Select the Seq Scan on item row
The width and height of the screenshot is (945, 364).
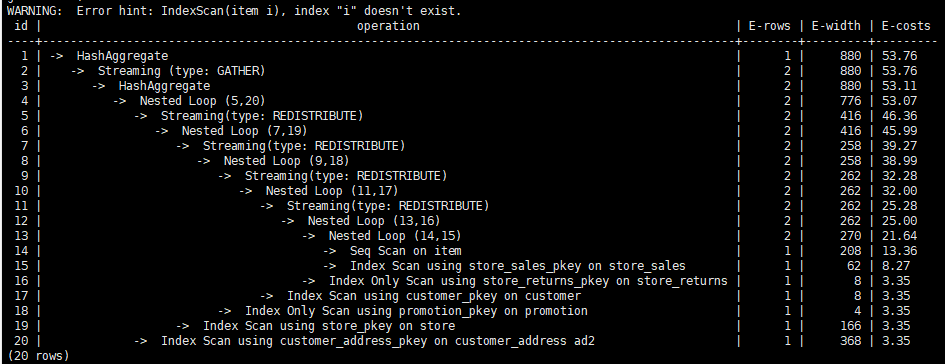coord(472,251)
